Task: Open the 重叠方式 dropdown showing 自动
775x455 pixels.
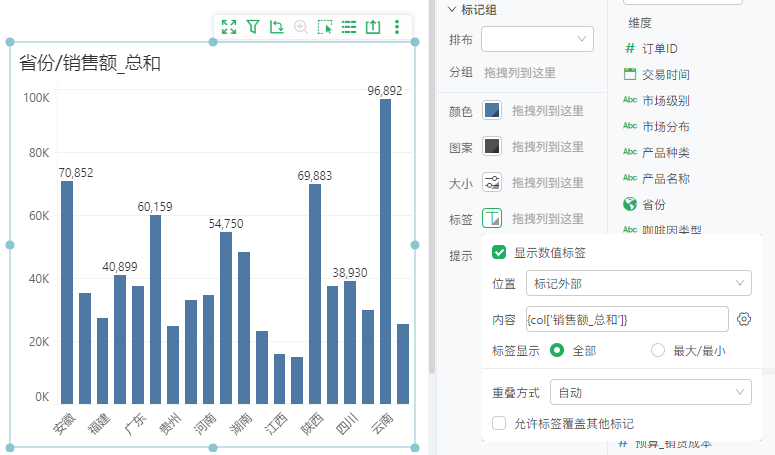Action: pos(650,392)
